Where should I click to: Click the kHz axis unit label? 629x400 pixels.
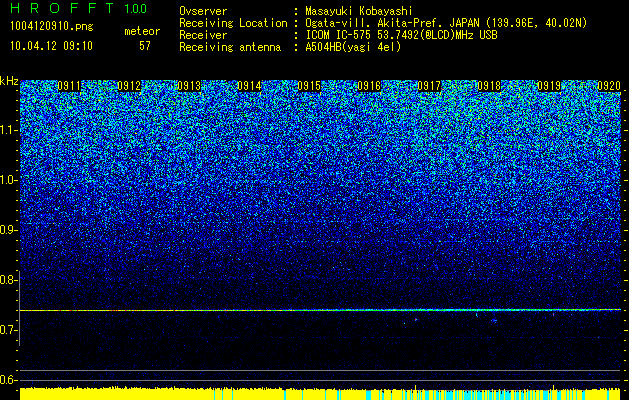pos(9,81)
